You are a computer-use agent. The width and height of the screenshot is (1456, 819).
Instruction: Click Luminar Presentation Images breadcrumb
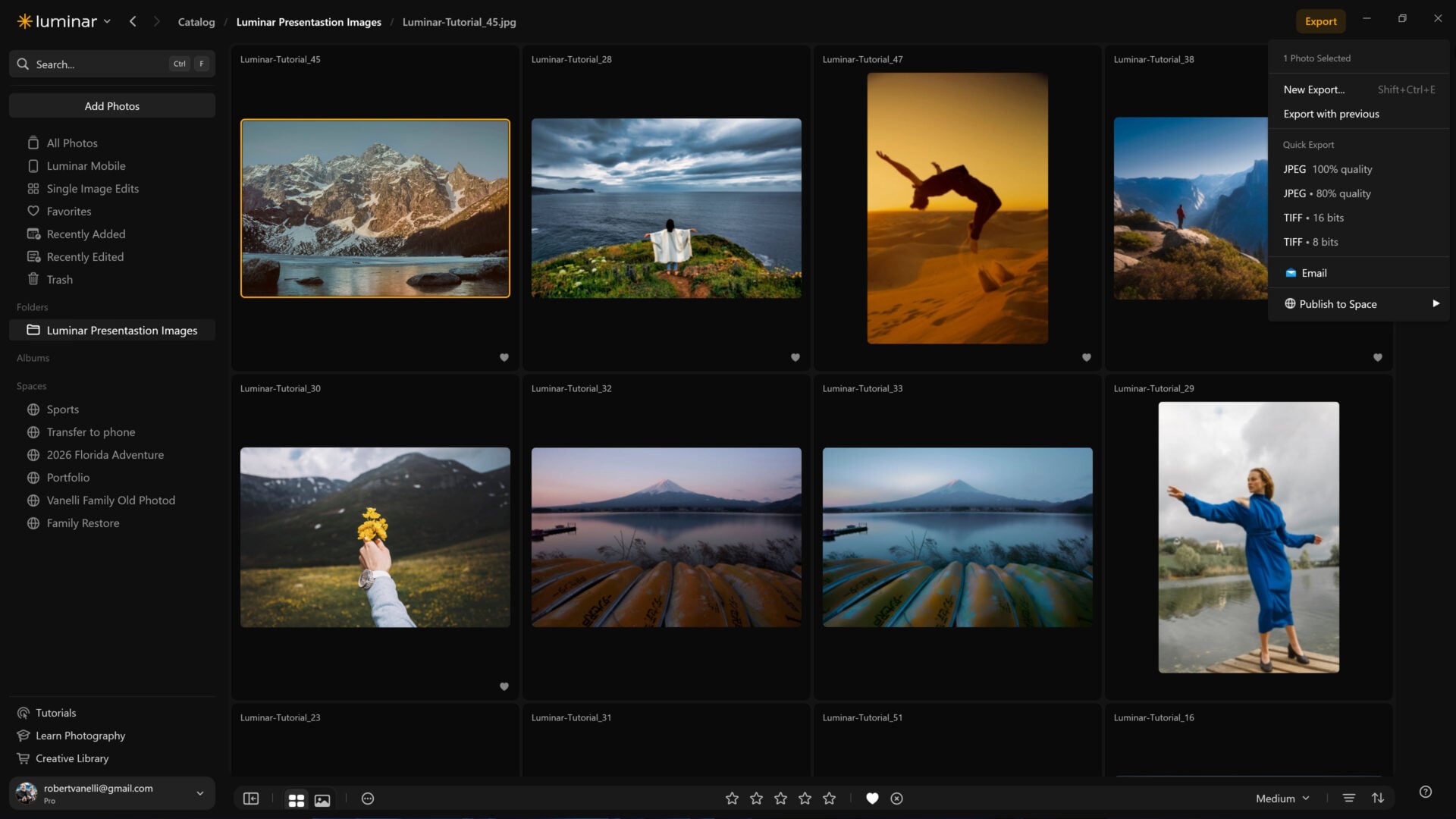point(309,22)
